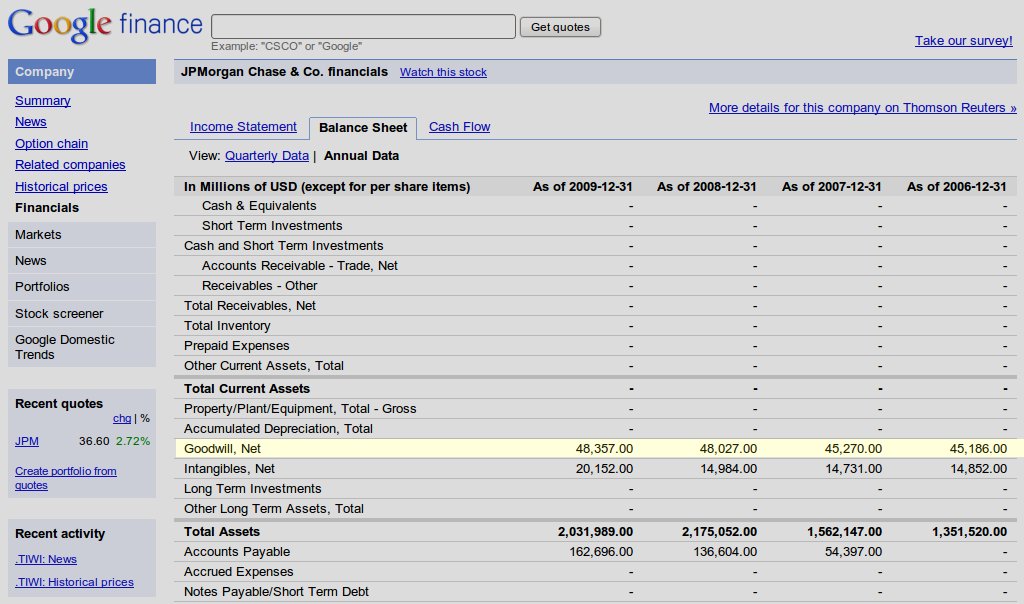Click the As of 2008-12-31 column header
This screenshot has height=604, width=1024.
(707, 187)
